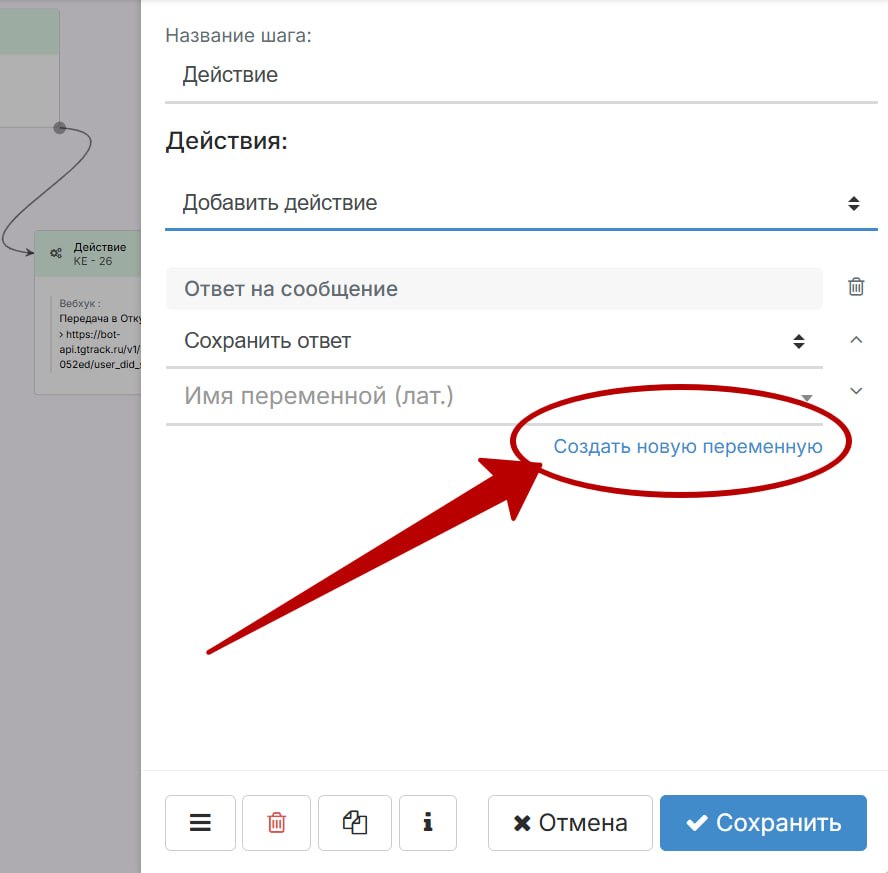This screenshot has width=888, height=873.
Task: Open the hamburger menu button in the footer
Action: 200,823
